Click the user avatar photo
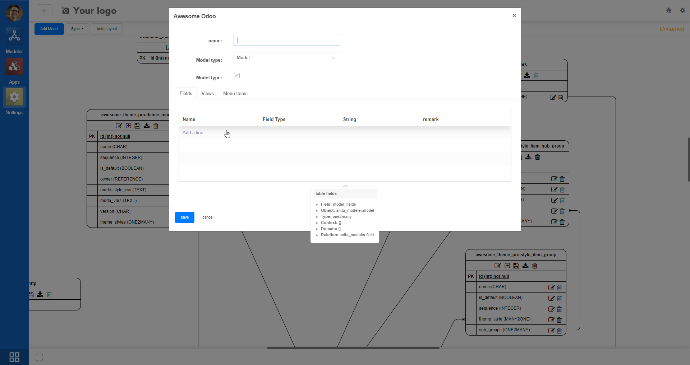Image resolution: width=690 pixels, height=365 pixels. click(14, 12)
